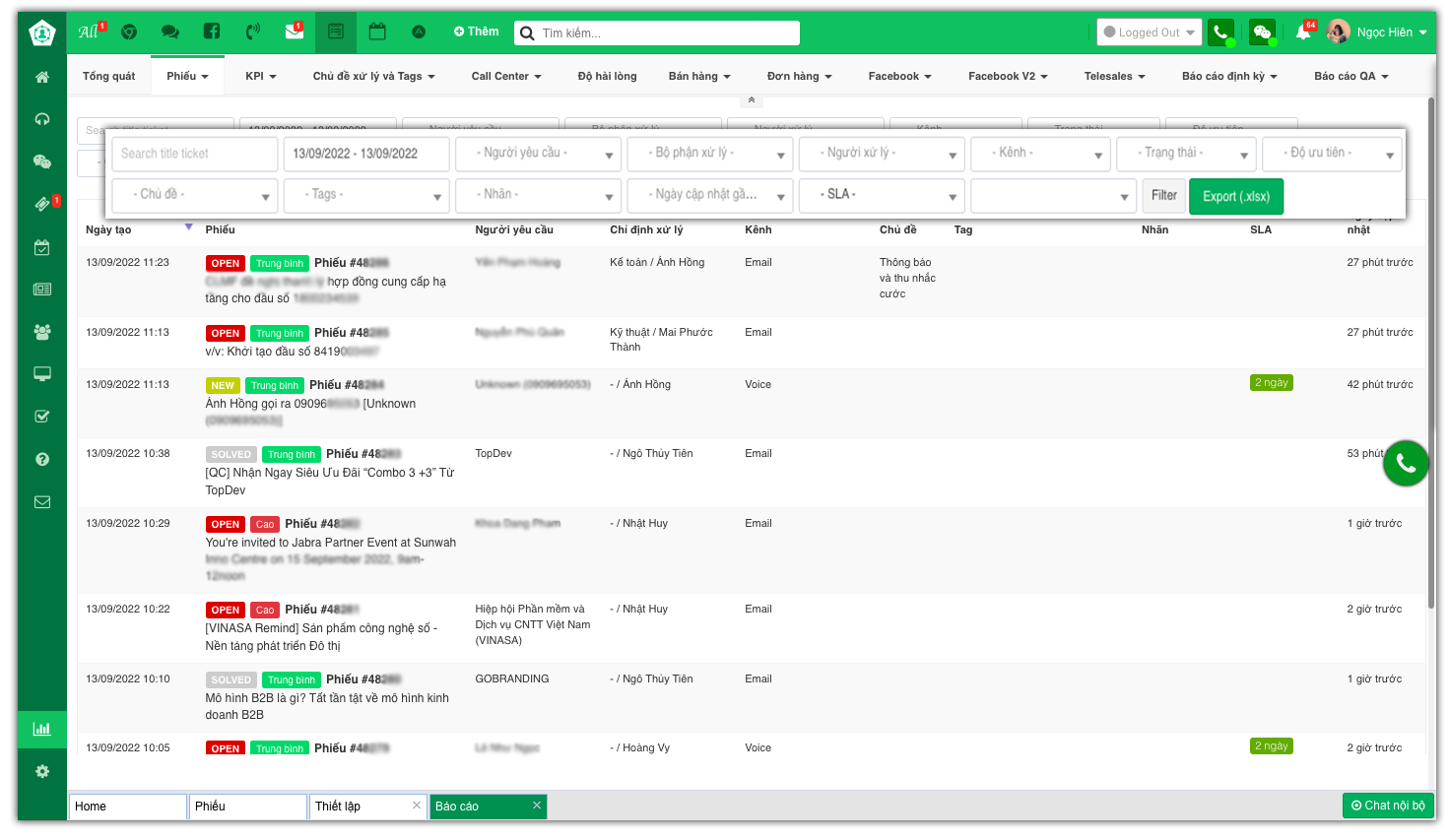Open the Logged Out status dropdown
The image size is (1449, 840).
pos(1149,32)
